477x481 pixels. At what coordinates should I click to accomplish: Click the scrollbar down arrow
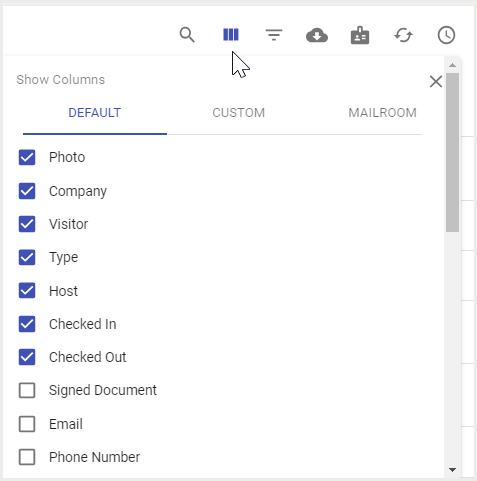[452, 470]
